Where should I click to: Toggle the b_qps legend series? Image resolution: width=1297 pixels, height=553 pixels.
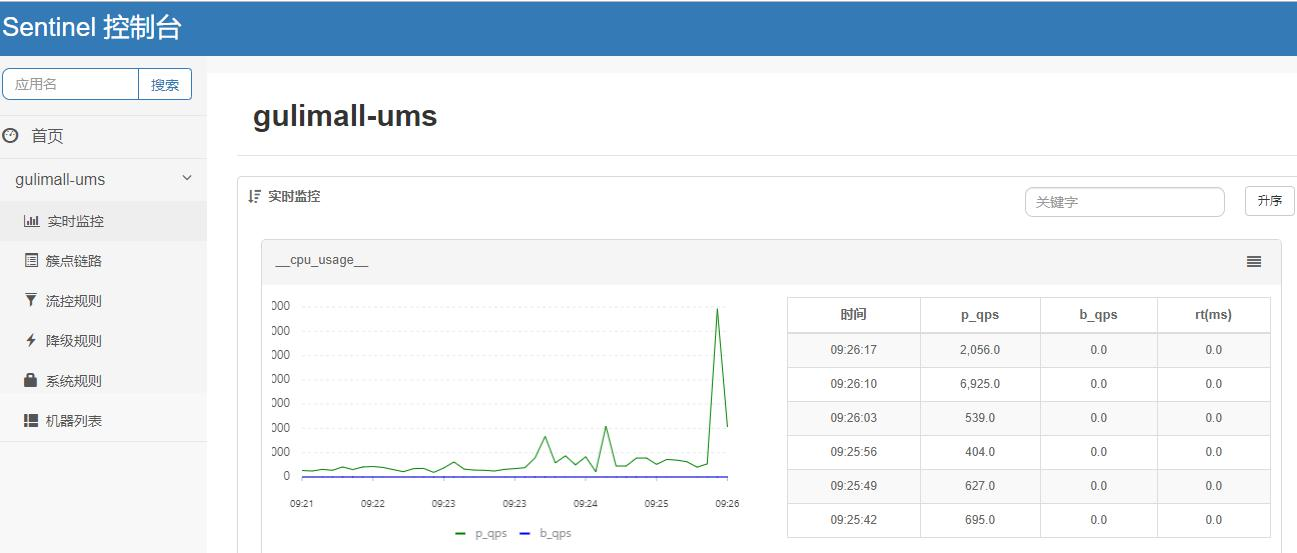546,533
